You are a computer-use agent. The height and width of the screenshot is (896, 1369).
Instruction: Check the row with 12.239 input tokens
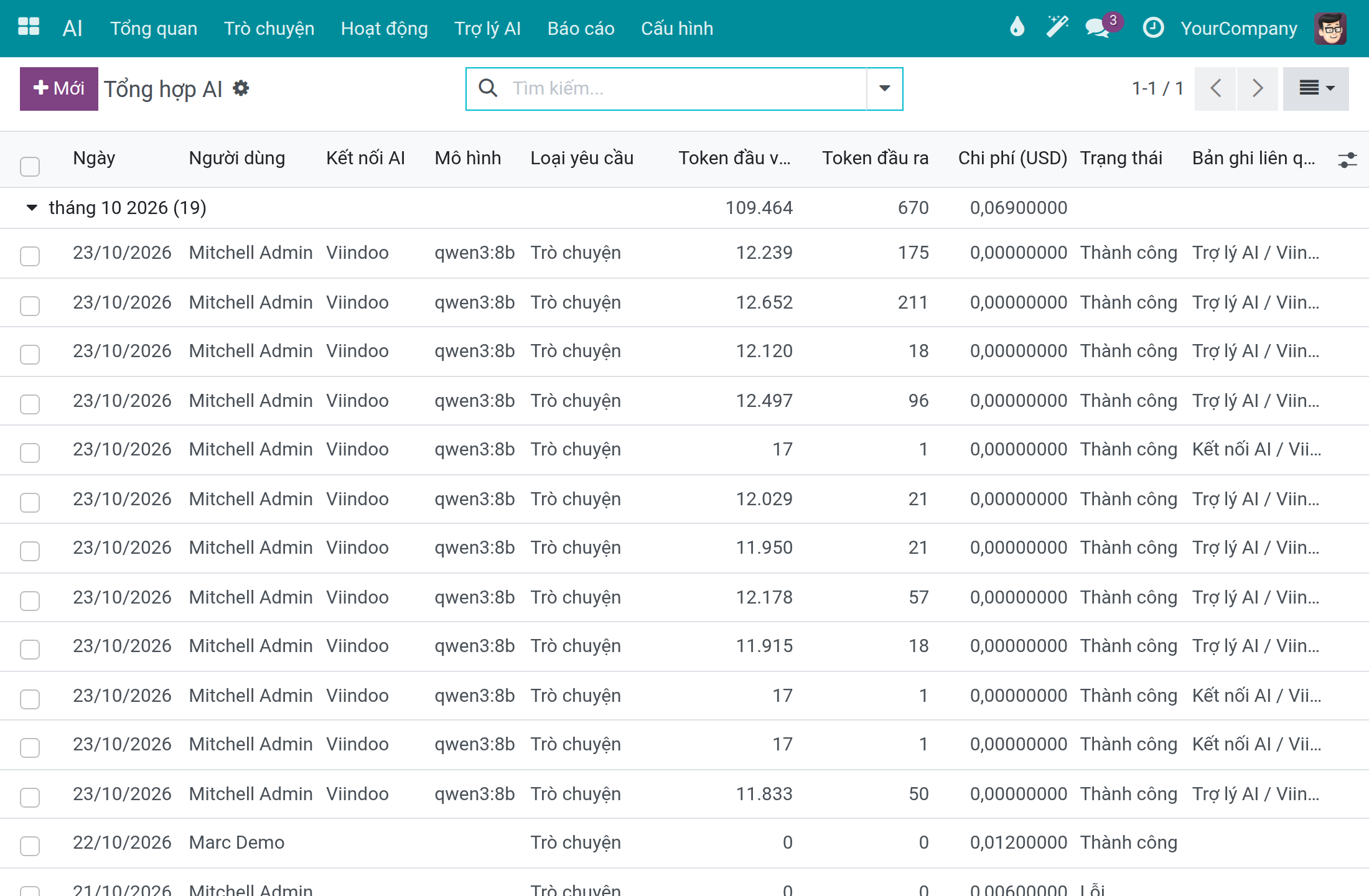pyautogui.click(x=30, y=256)
